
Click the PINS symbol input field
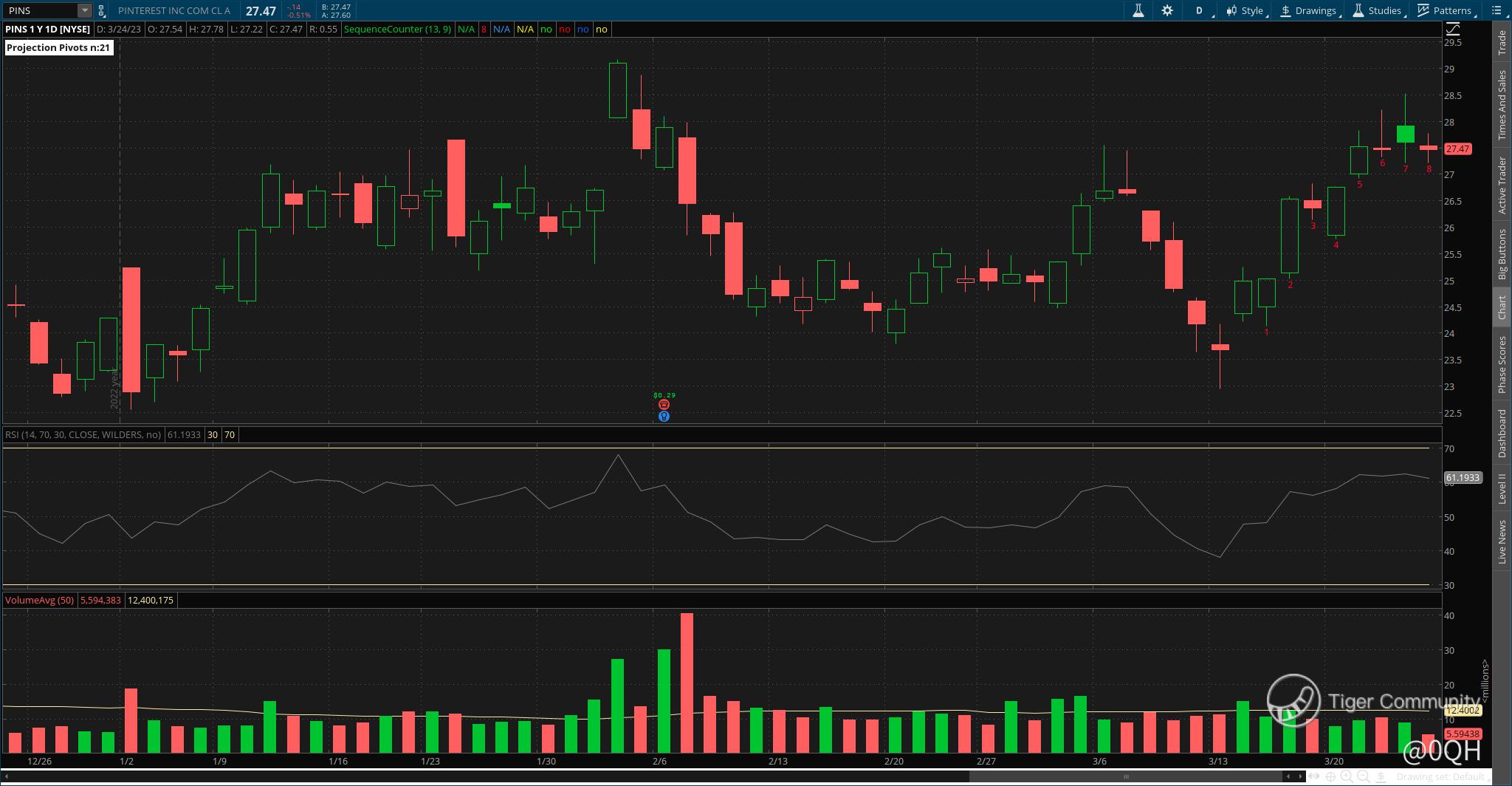41,10
